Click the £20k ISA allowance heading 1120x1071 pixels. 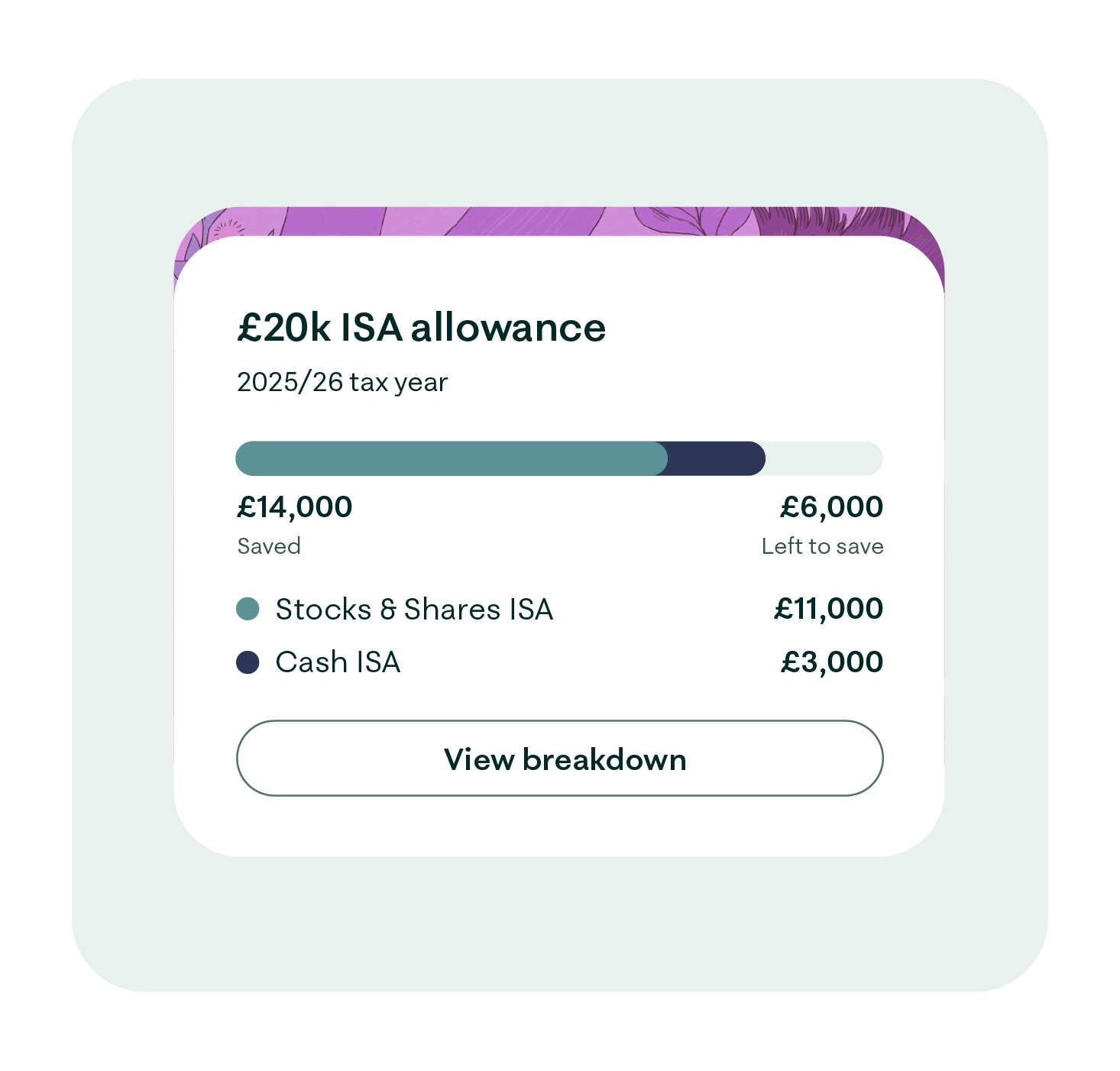421,328
